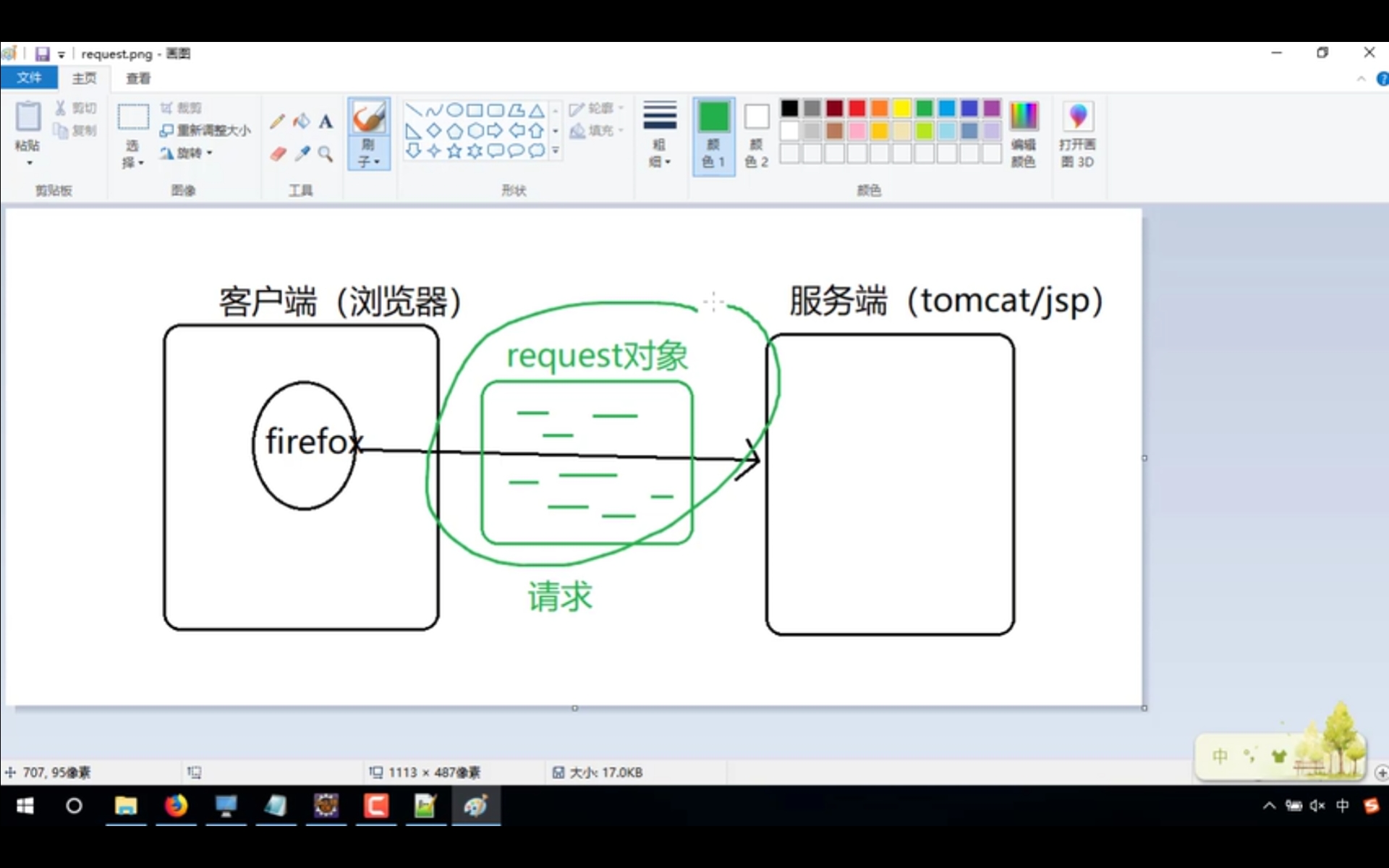1389x868 pixels.
Task: Select the Pencil tool
Action: pos(277,121)
